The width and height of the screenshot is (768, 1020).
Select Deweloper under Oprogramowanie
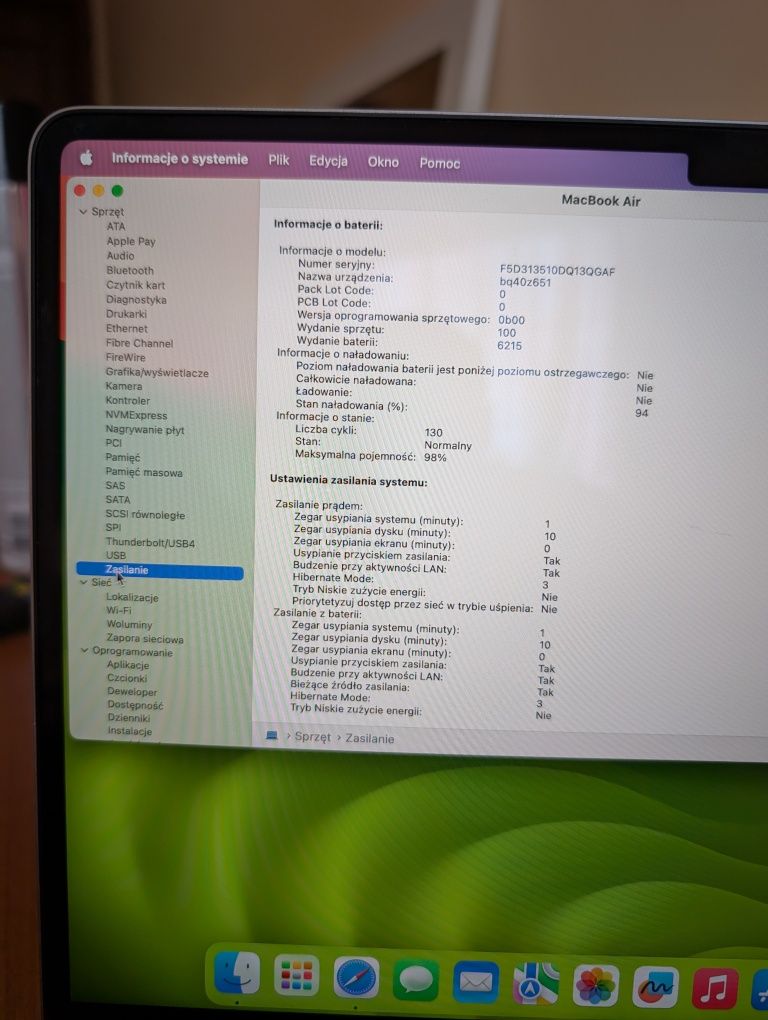132,692
